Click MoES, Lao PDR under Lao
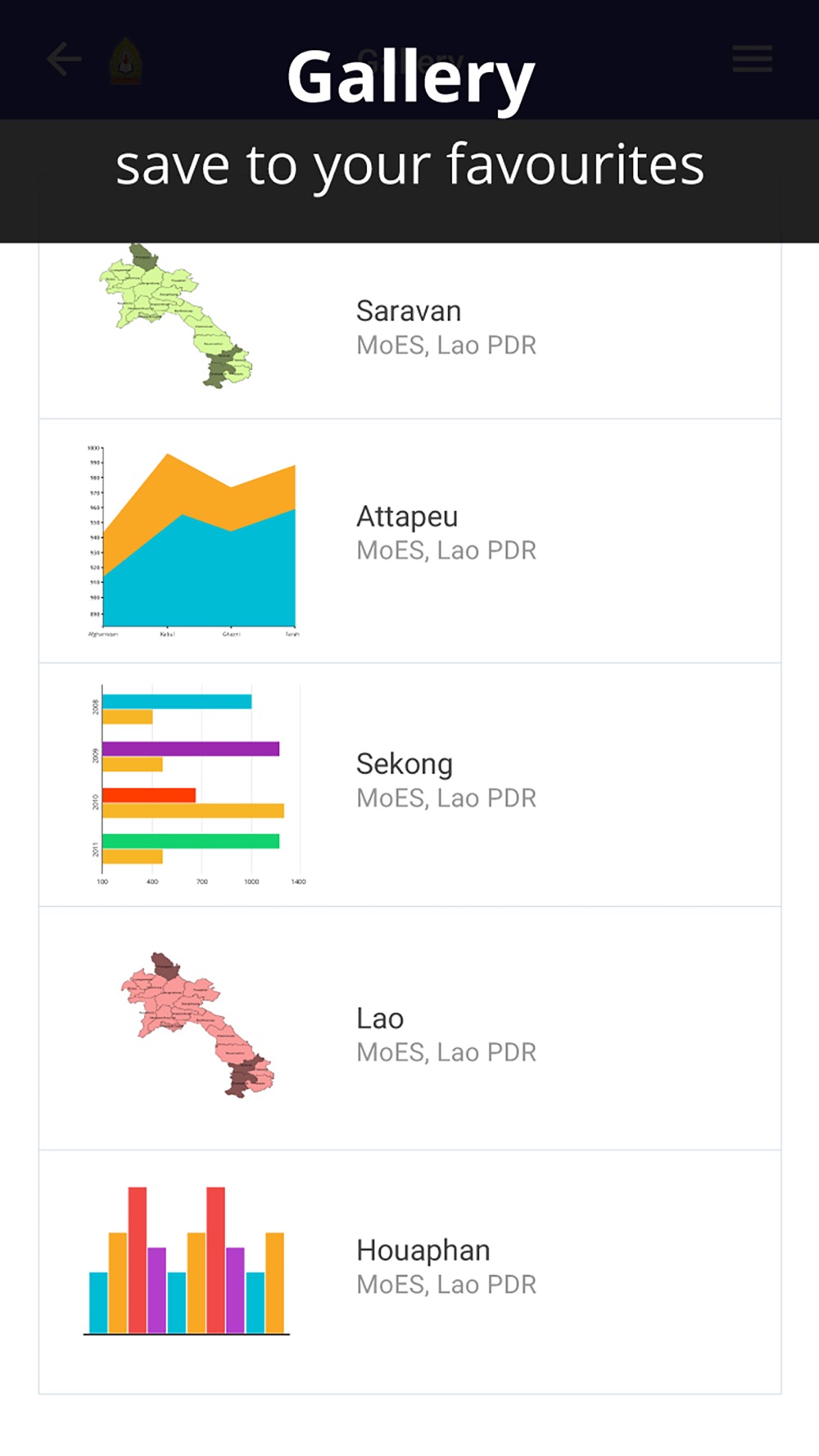 446,1053
